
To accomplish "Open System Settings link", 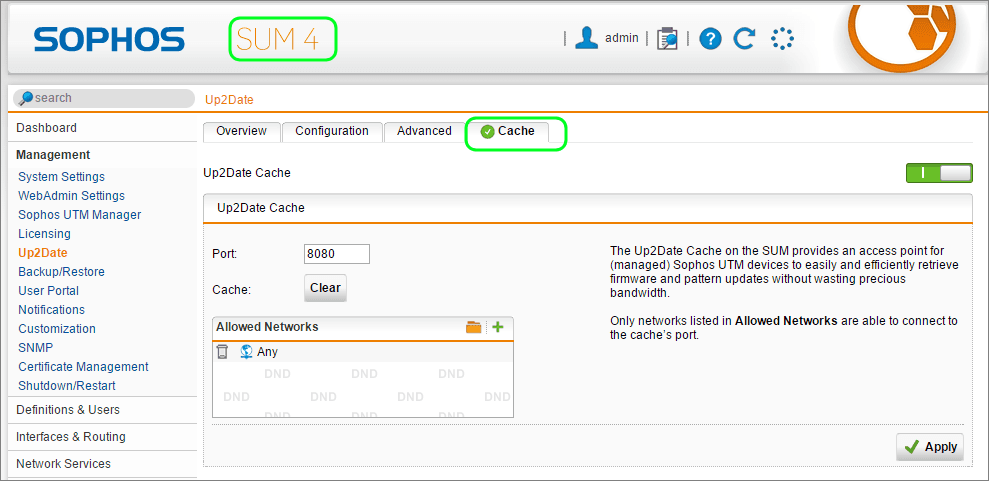I will (61, 177).
